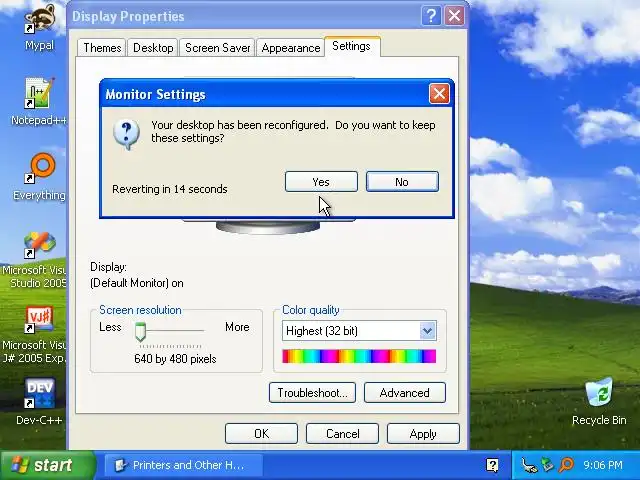The image size is (640, 480).
Task: Select the Everything desktop icon
Action: tap(40, 177)
